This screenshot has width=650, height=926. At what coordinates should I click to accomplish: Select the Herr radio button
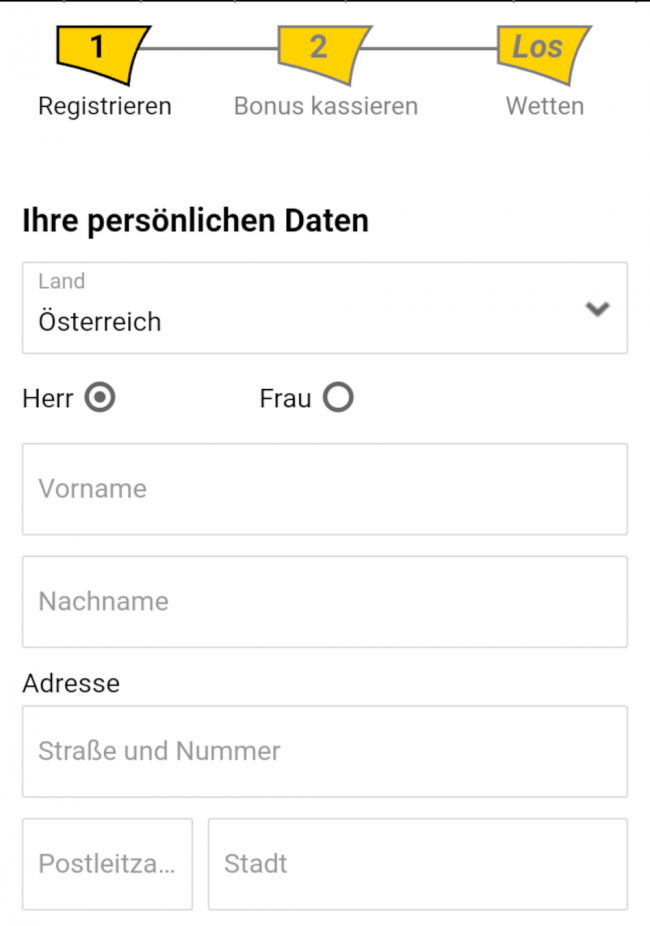click(x=100, y=398)
